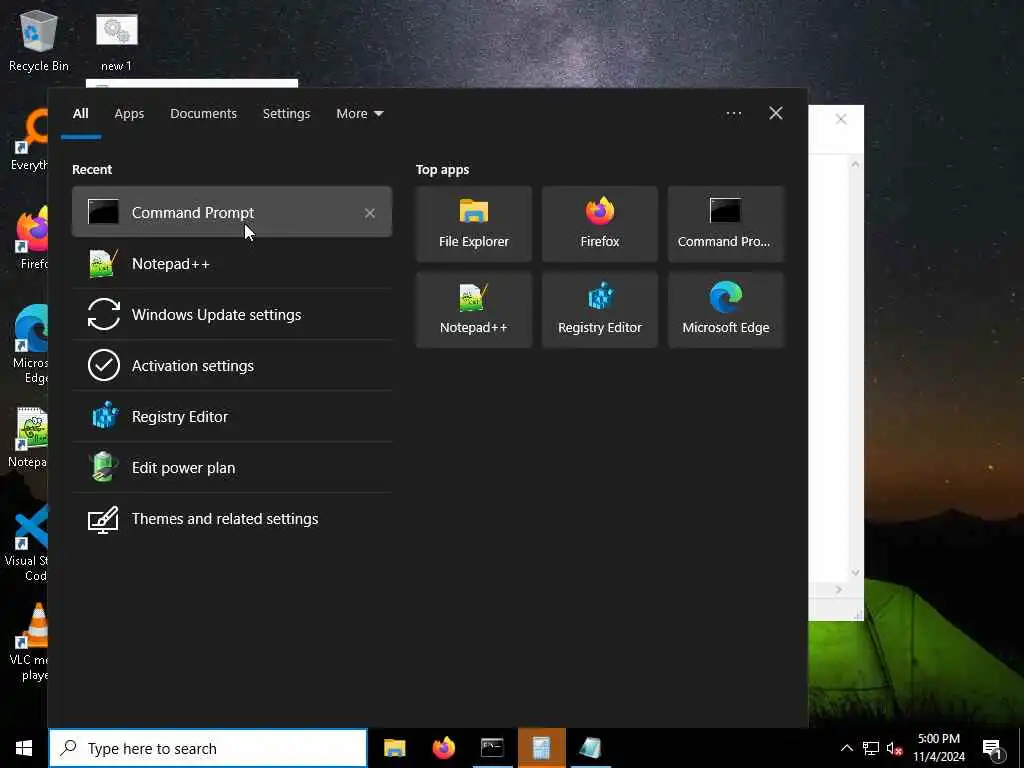Image resolution: width=1024 pixels, height=768 pixels.
Task: Launch Microsoft Edge from Top apps
Action: pyautogui.click(x=726, y=310)
